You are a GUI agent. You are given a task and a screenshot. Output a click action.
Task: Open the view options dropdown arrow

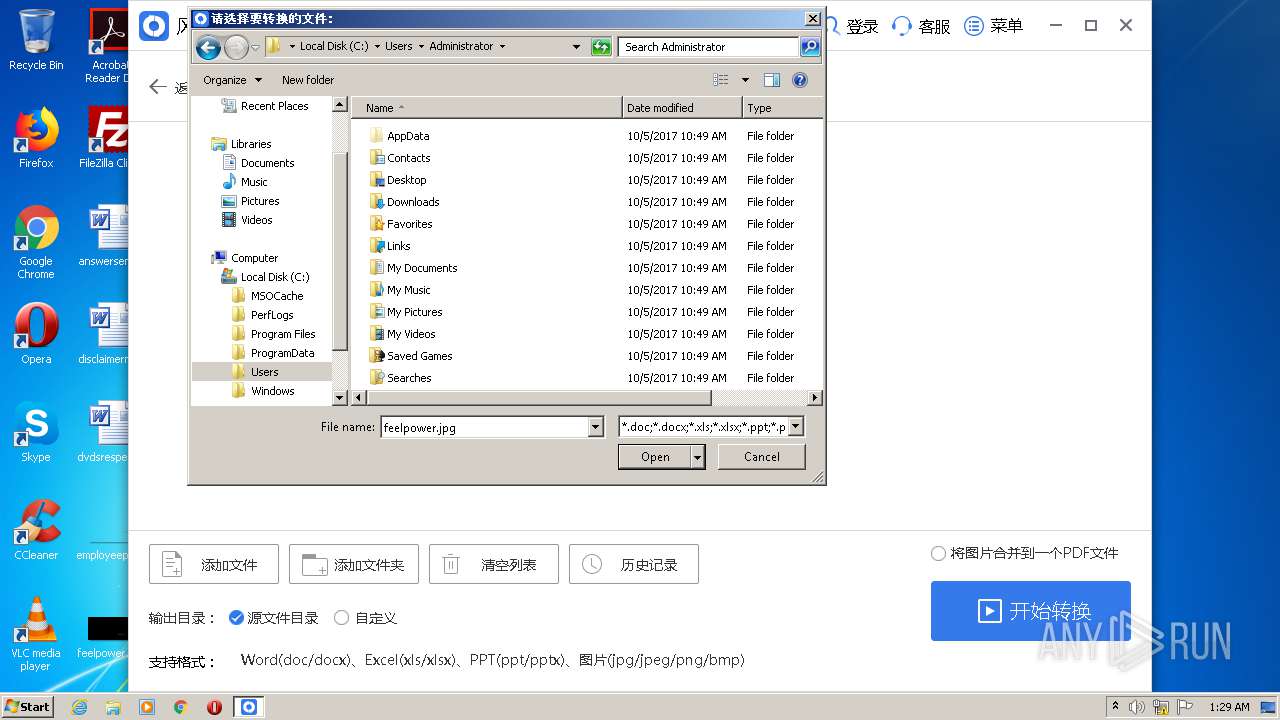coord(745,80)
